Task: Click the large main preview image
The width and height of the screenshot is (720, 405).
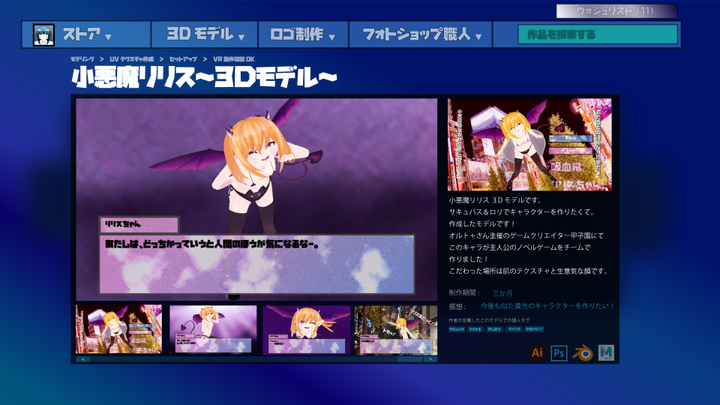Action: (x=257, y=199)
